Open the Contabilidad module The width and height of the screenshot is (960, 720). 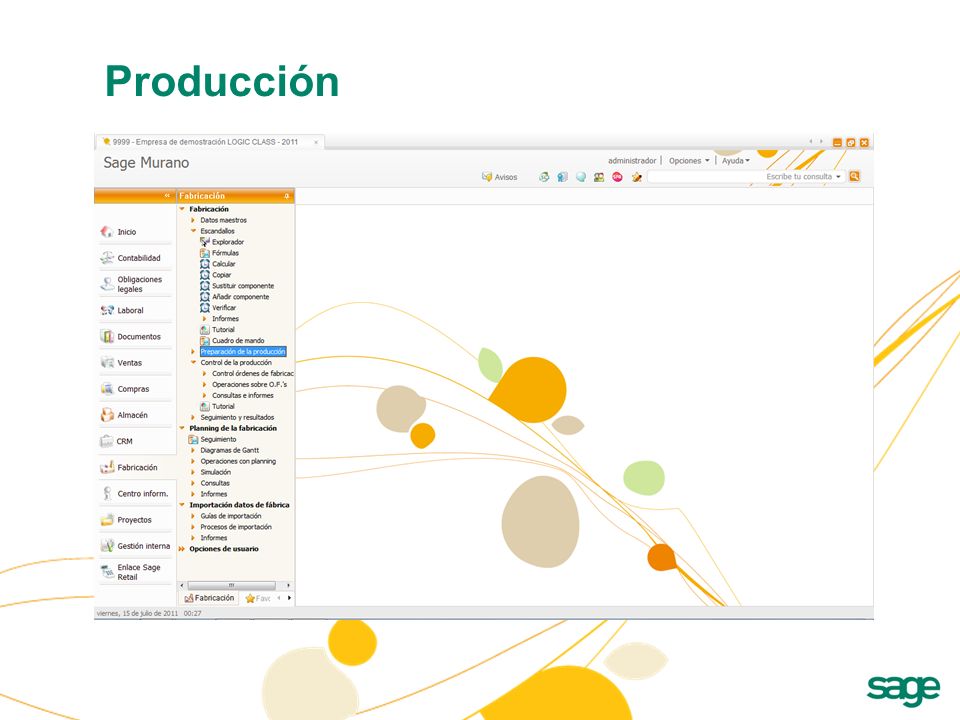(x=135, y=258)
